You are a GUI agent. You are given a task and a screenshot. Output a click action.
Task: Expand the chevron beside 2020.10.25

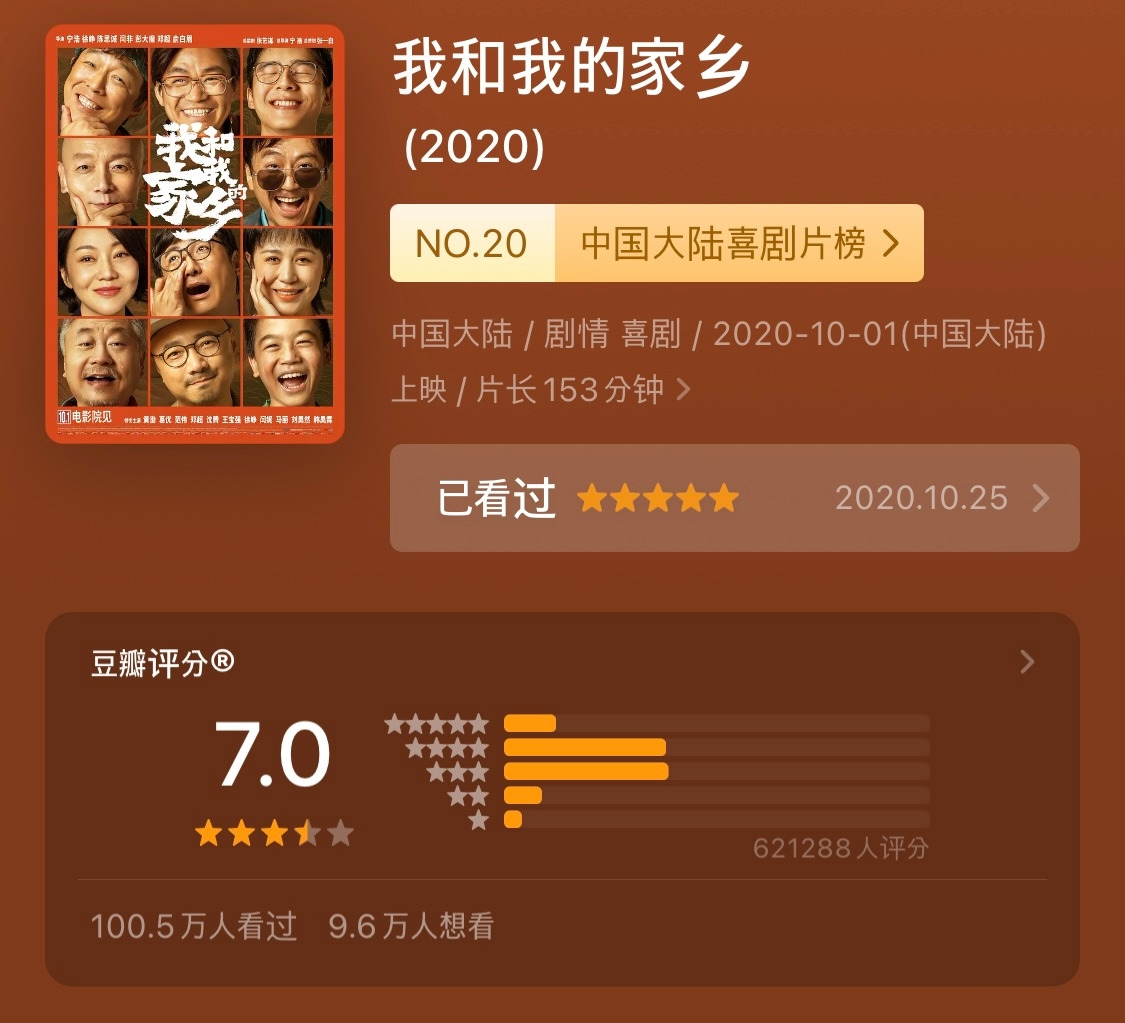coord(1040,498)
